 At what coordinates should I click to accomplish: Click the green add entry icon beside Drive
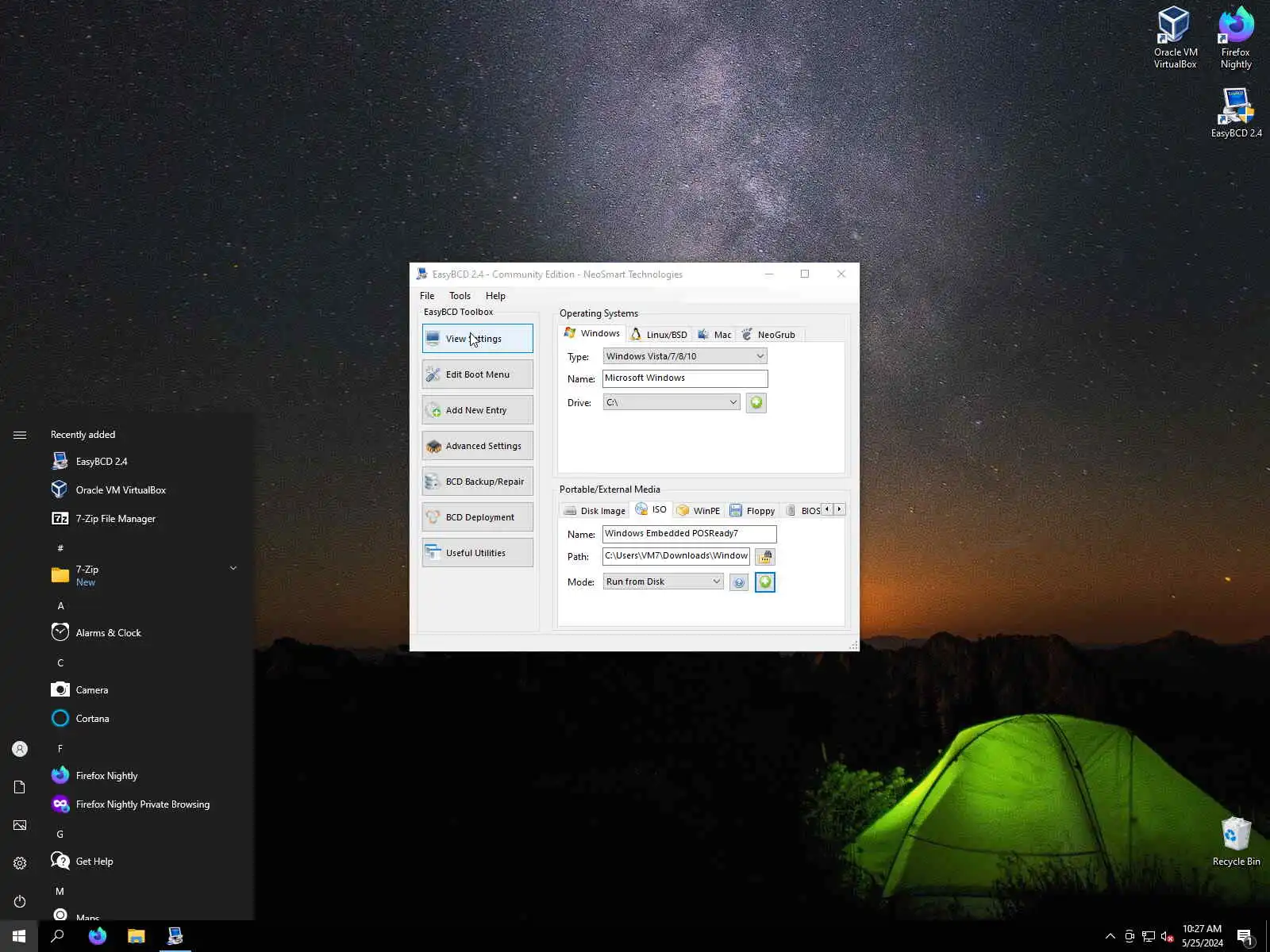[756, 403]
